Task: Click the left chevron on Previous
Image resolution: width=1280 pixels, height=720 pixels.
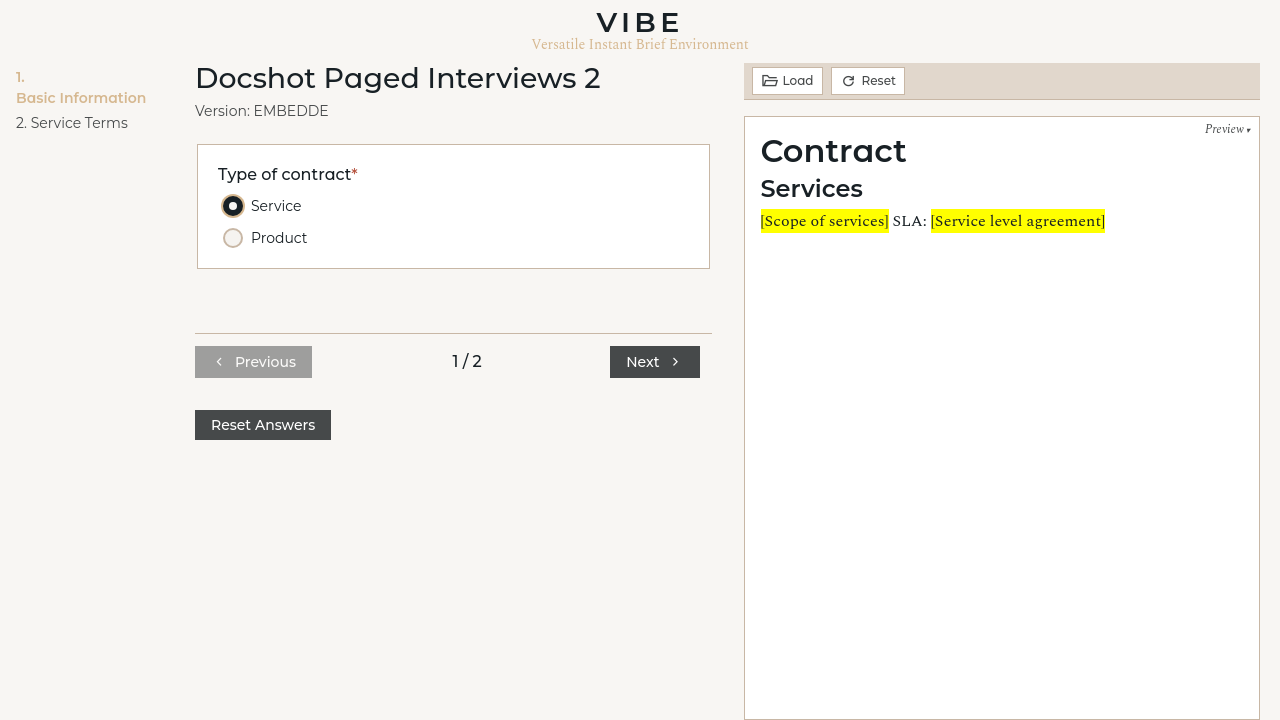Action: [x=219, y=362]
